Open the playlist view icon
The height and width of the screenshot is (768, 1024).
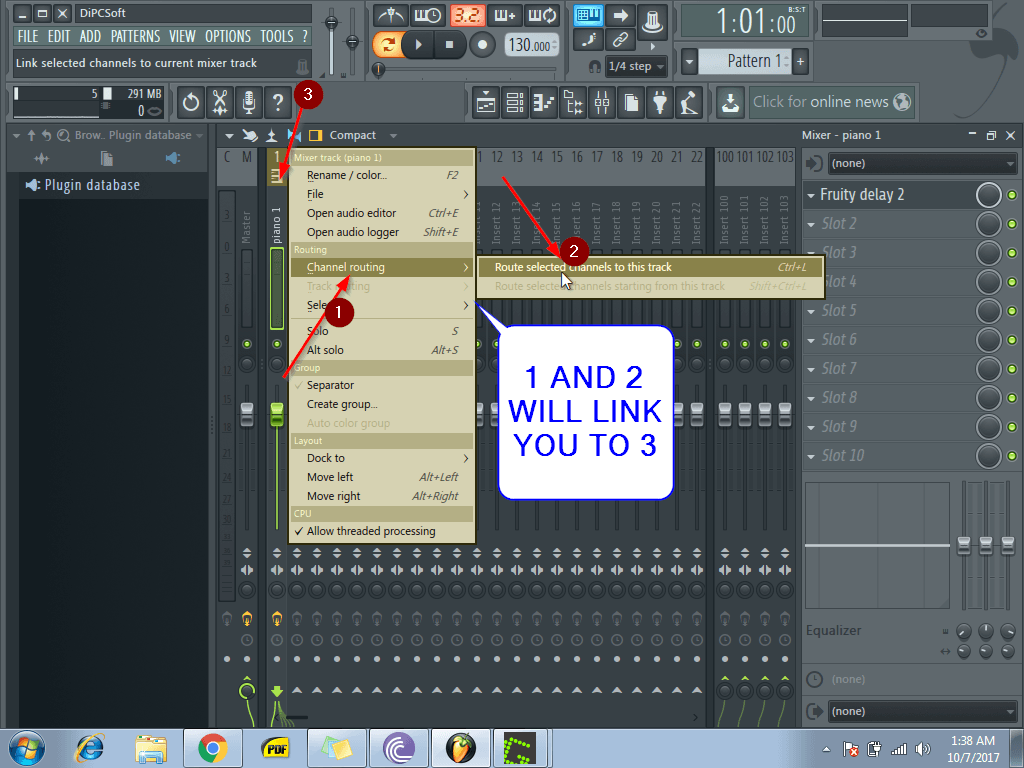486,102
